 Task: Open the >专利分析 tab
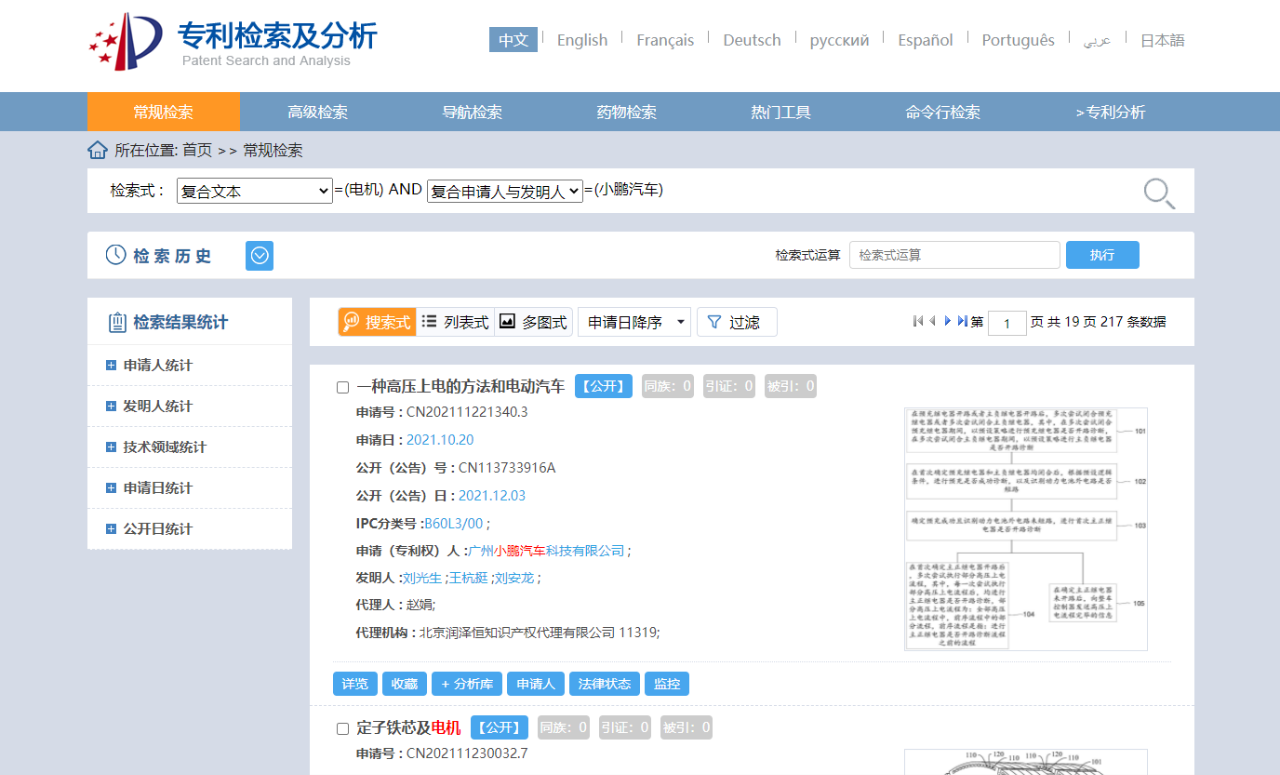point(1110,112)
